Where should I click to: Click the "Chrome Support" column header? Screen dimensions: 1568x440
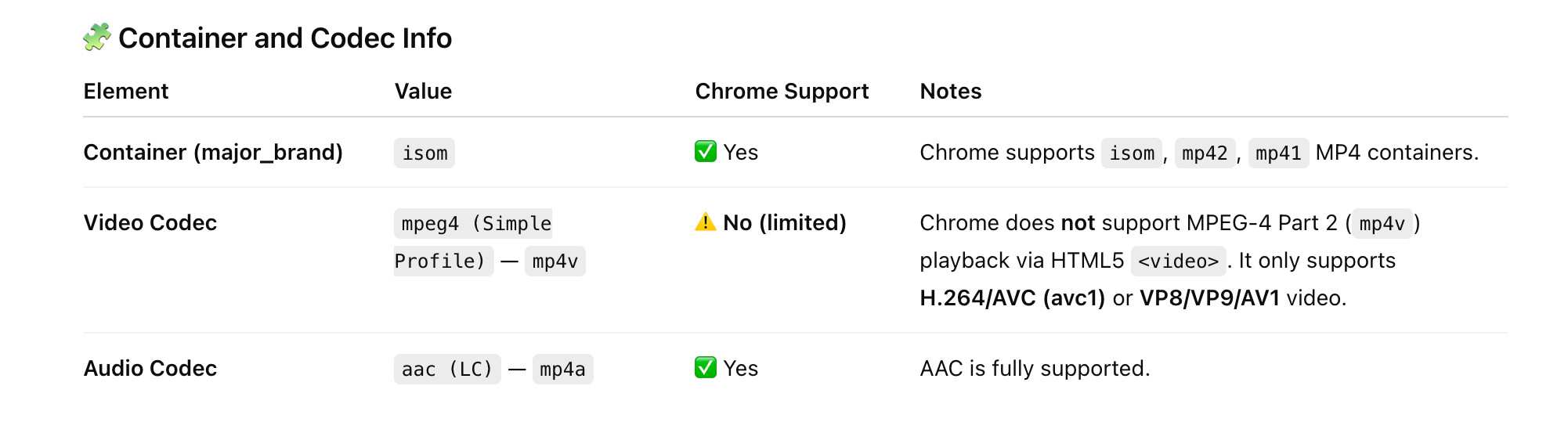tap(782, 92)
